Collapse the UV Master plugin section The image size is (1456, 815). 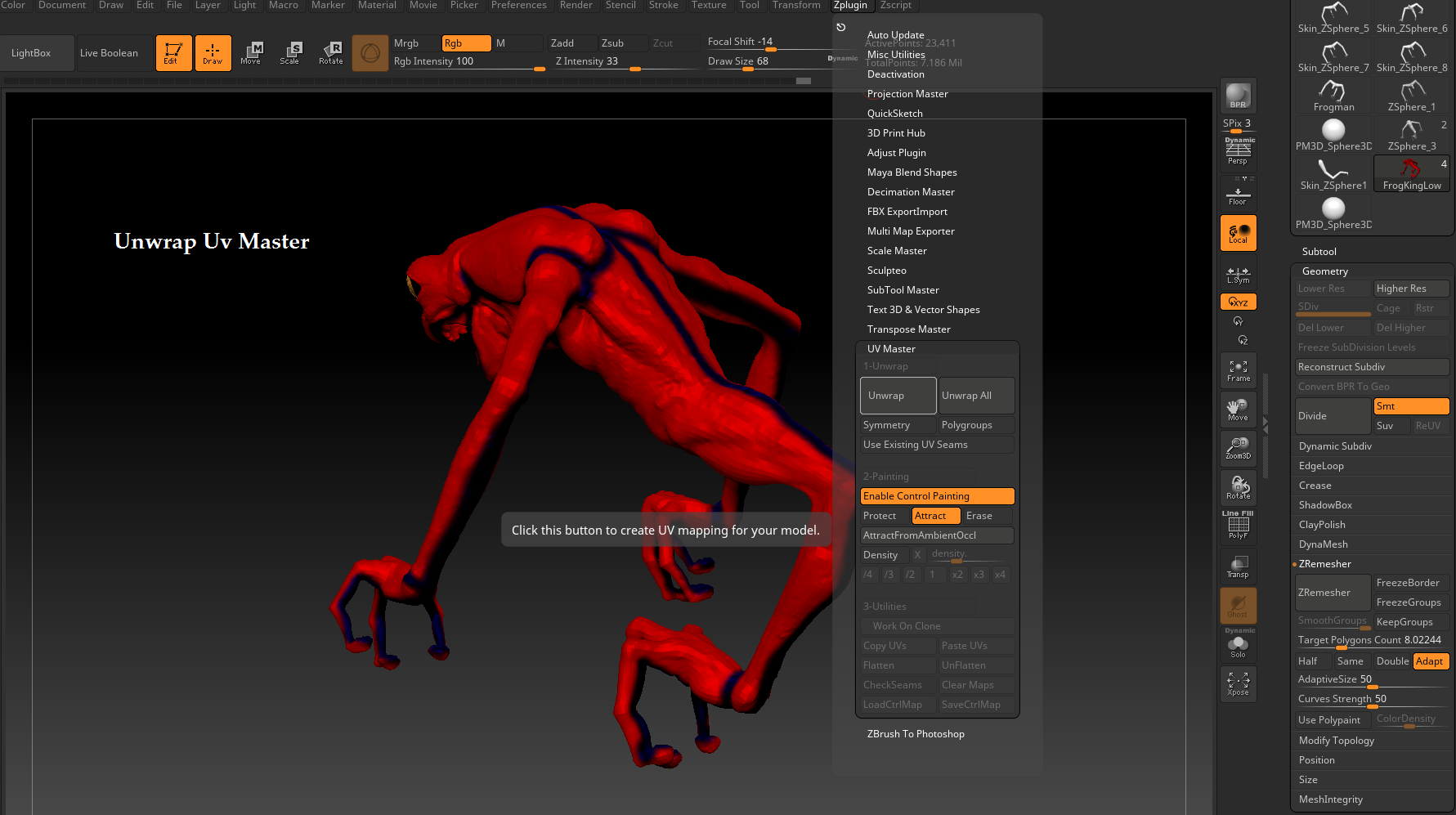click(x=891, y=349)
